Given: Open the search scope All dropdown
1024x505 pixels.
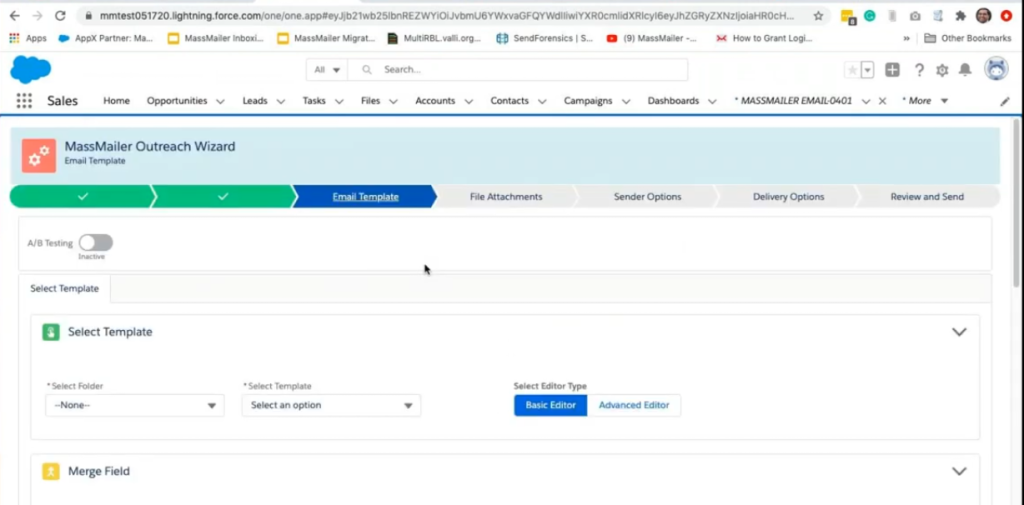Looking at the screenshot, I should click(327, 70).
